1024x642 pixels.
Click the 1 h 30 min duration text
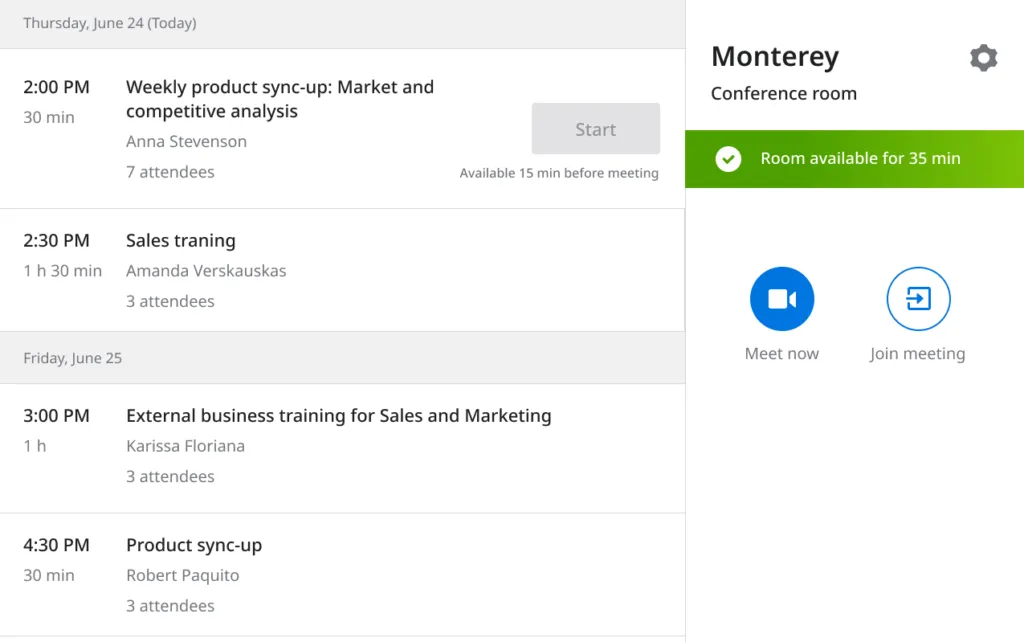pos(63,270)
